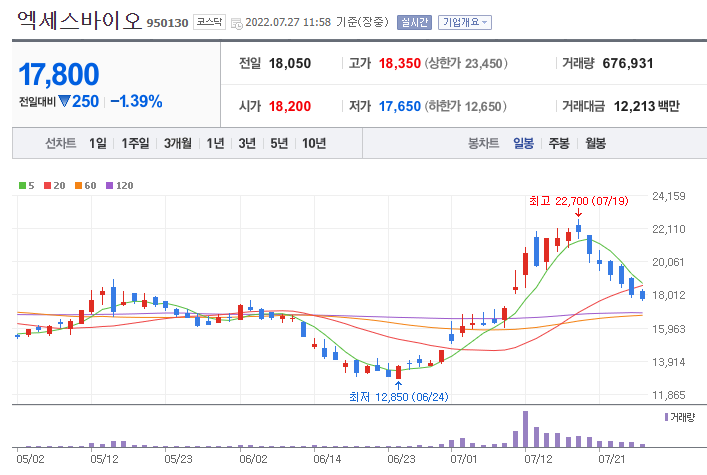
Task: Click the 거래대금 value 12,213 백만
Action: tap(646, 106)
